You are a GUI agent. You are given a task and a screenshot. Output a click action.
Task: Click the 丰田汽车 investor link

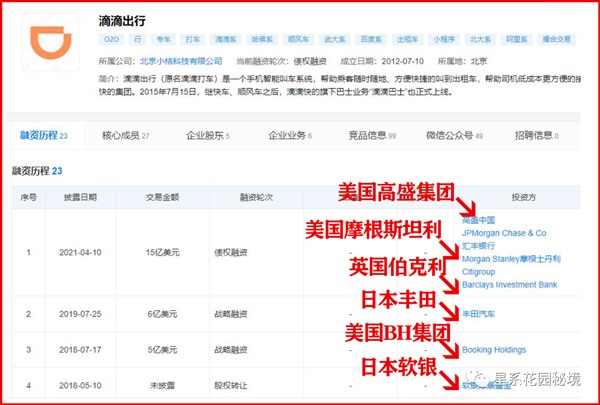click(478, 314)
